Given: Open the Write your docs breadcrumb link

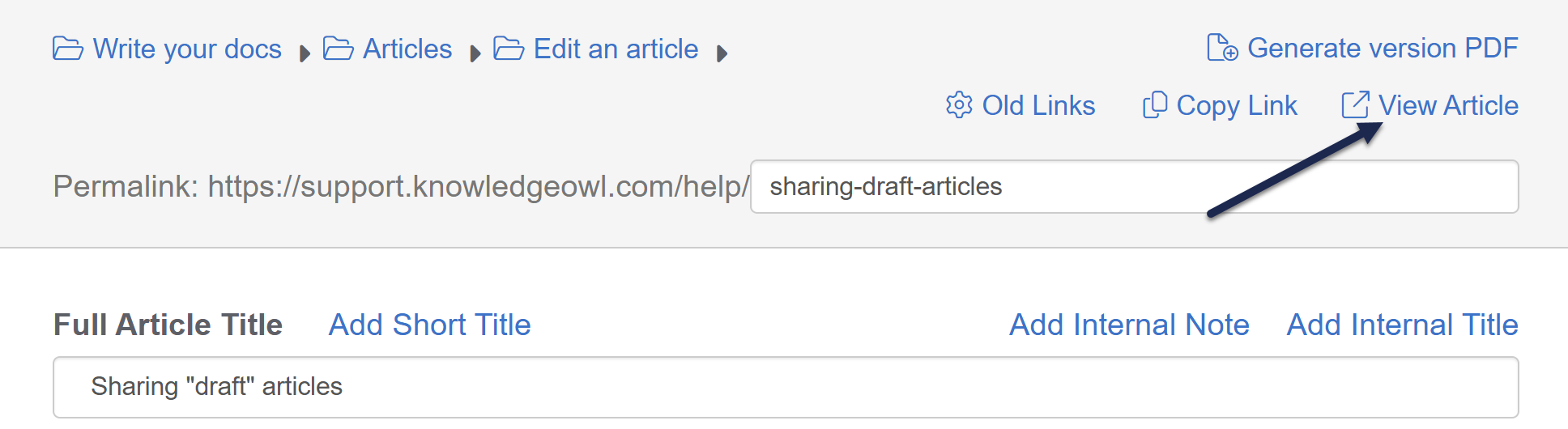Looking at the screenshot, I should [187, 49].
